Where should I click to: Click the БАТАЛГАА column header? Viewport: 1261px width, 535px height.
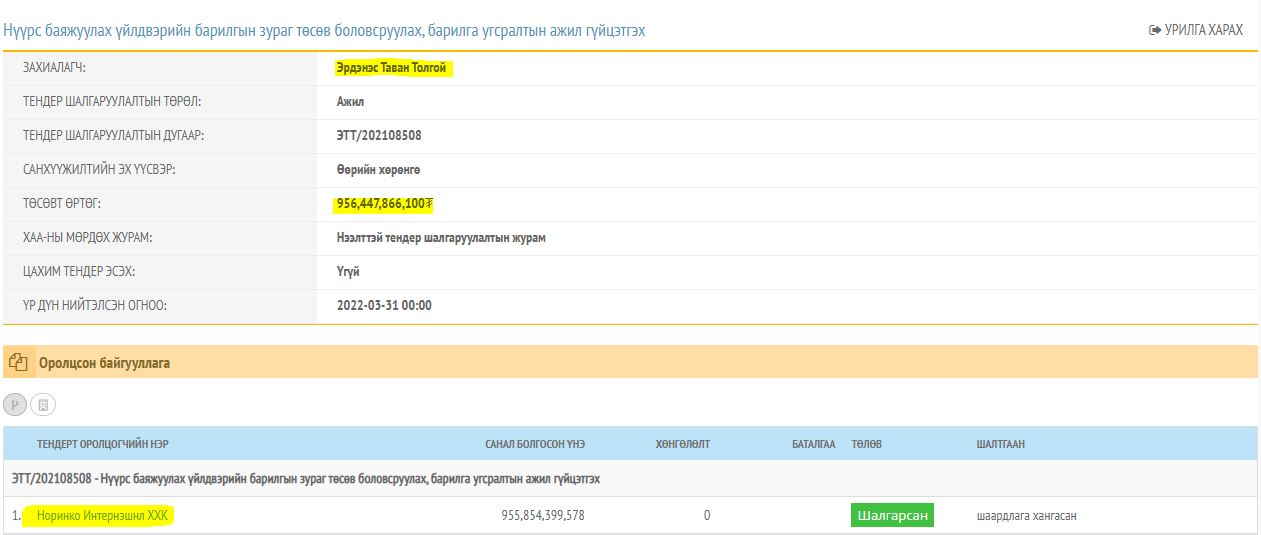pyautogui.click(x=813, y=444)
